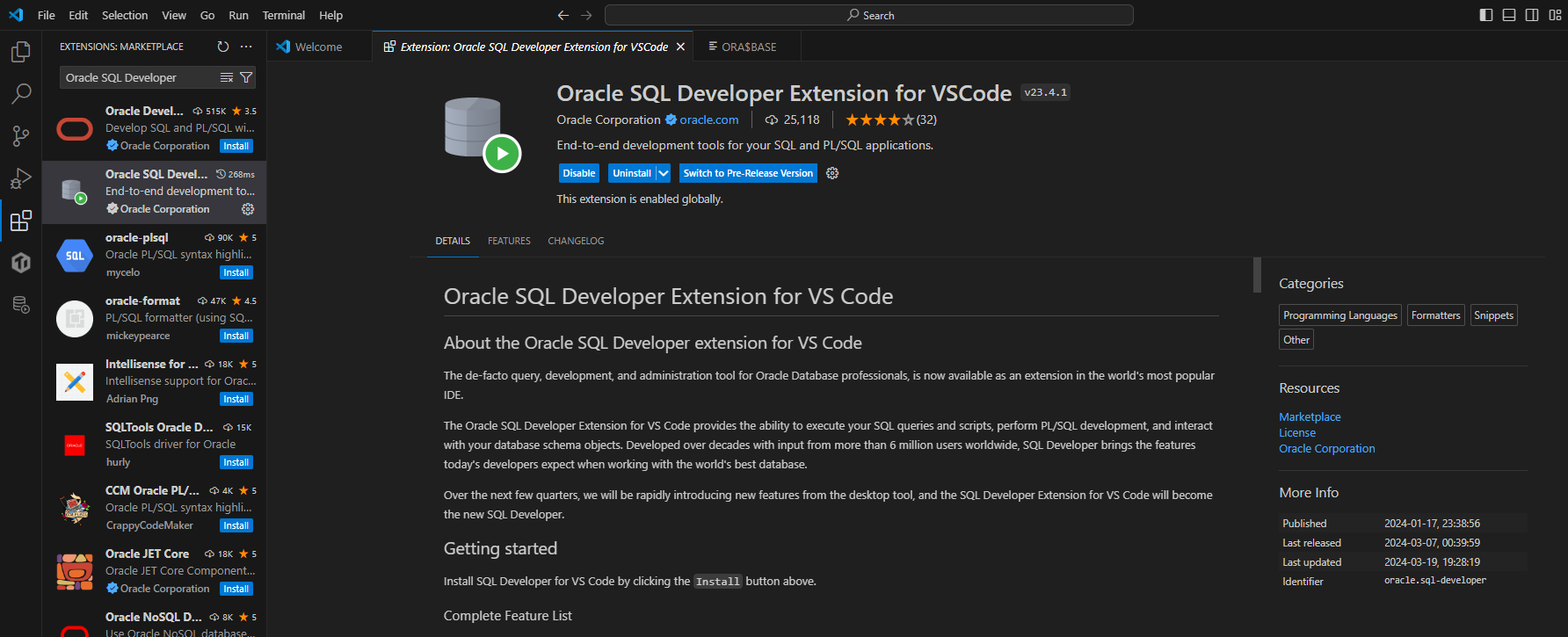Open the Help menu
Screen dimensions: 1568x637
[331, 15]
